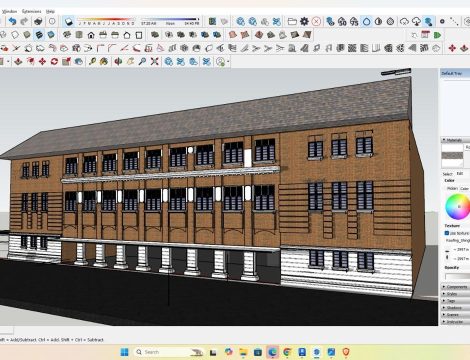The image size is (470, 360).
Task: Switch to Front view using filled house icon
Action: click(x=91, y=35)
